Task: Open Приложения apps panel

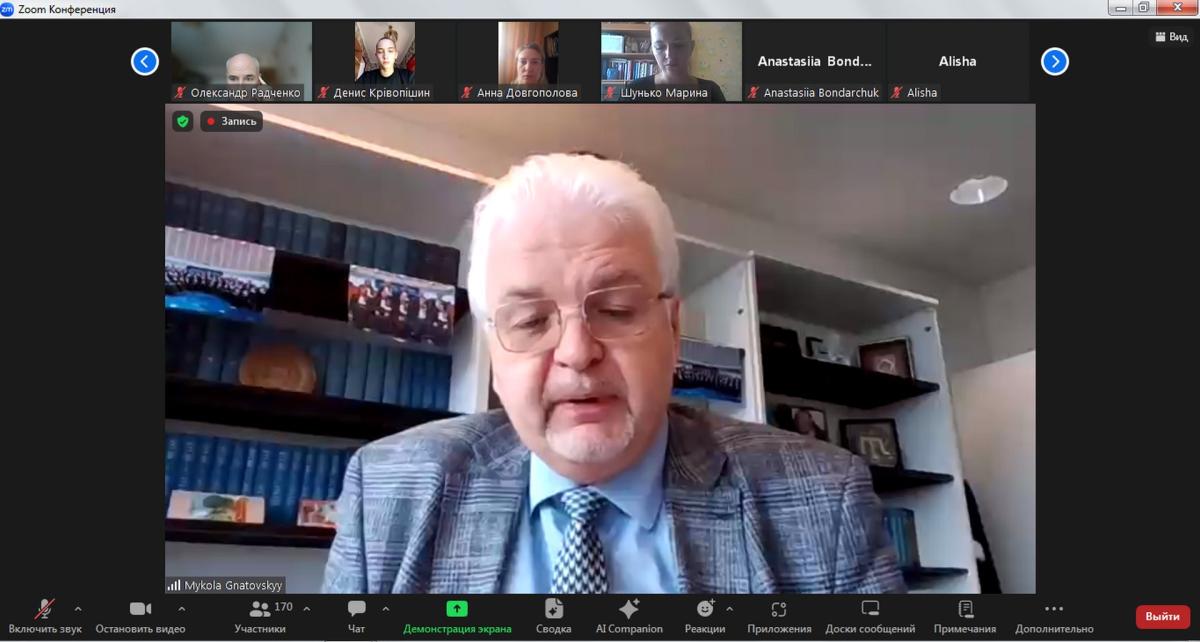Action: coord(779,617)
